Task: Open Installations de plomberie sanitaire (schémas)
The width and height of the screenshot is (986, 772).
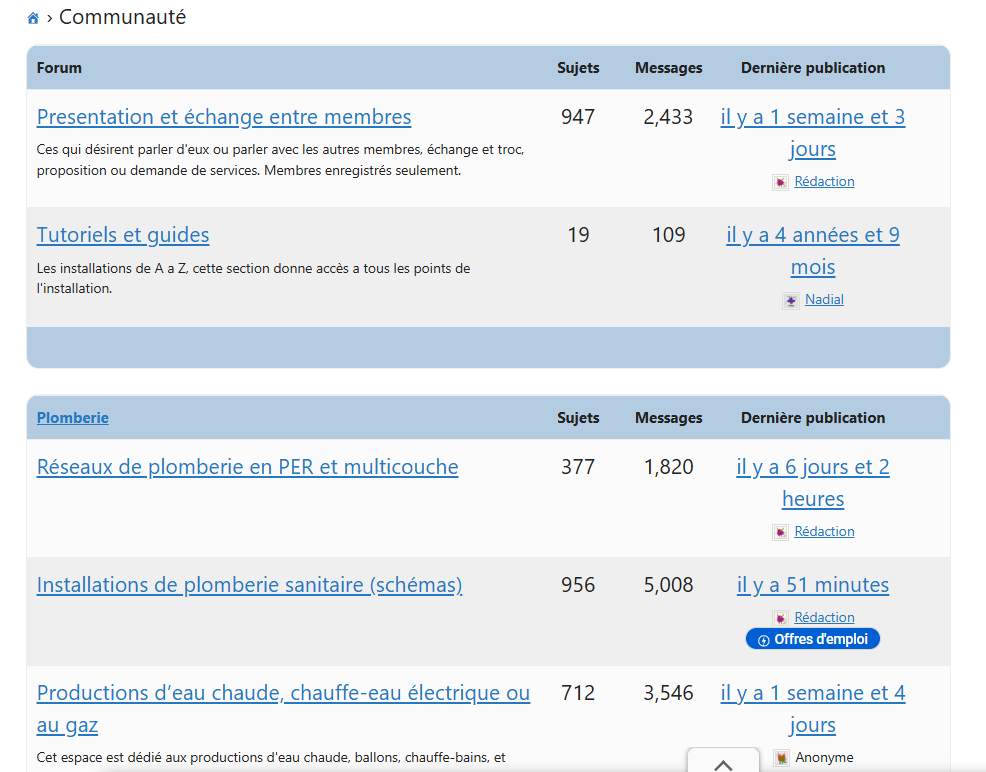Action: coord(249,585)
